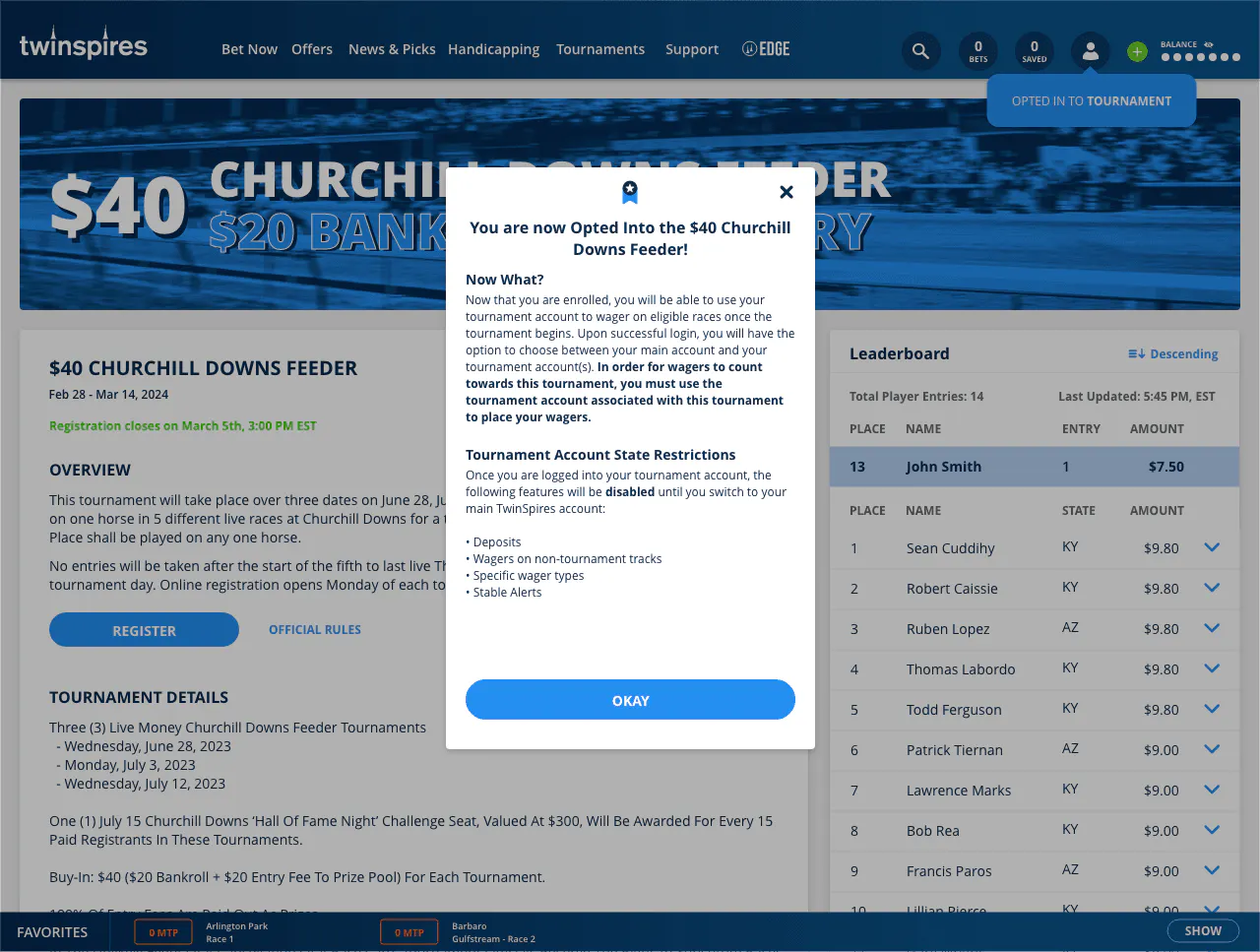This screenshot has height=952, width=1260.
Task: Expand Sean Cuddihy leaderboard row
Action: pyautogui.click(x=1212, y=547)
